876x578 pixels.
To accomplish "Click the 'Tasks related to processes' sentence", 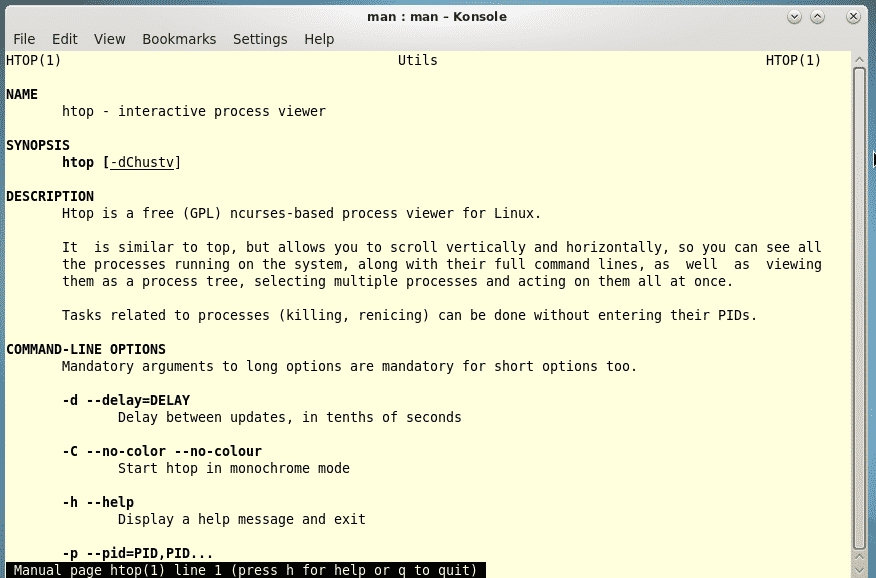I will 410,316.
